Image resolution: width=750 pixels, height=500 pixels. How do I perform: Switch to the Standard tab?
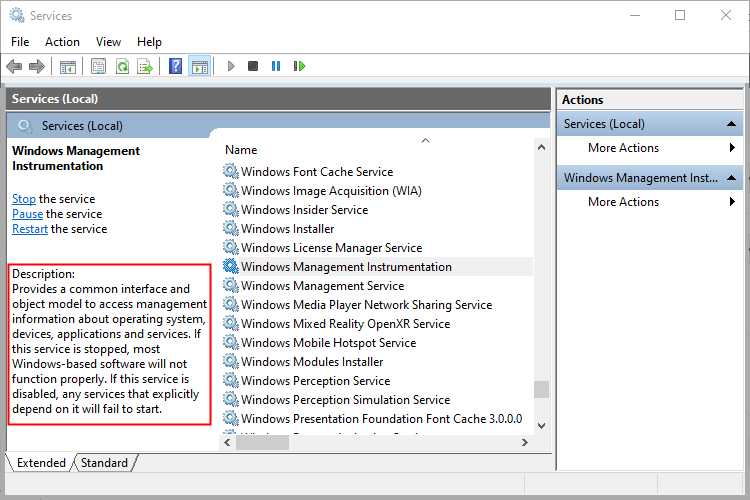click(104, 463)
